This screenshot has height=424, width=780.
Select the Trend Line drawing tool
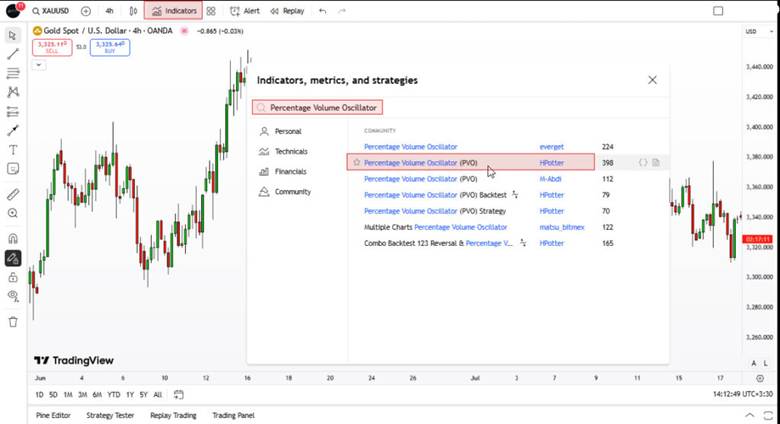pyautogui.click(x=13, y=54)
